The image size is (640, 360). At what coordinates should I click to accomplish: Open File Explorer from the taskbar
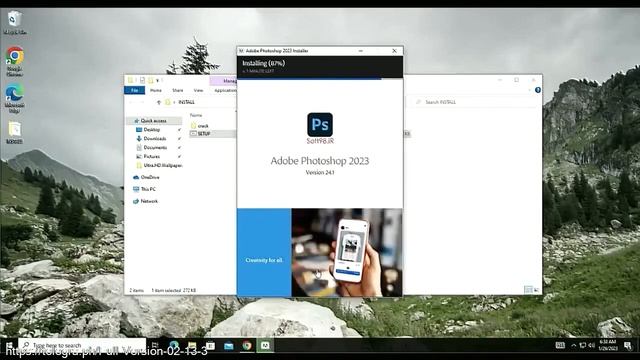(x=192, y=345)
